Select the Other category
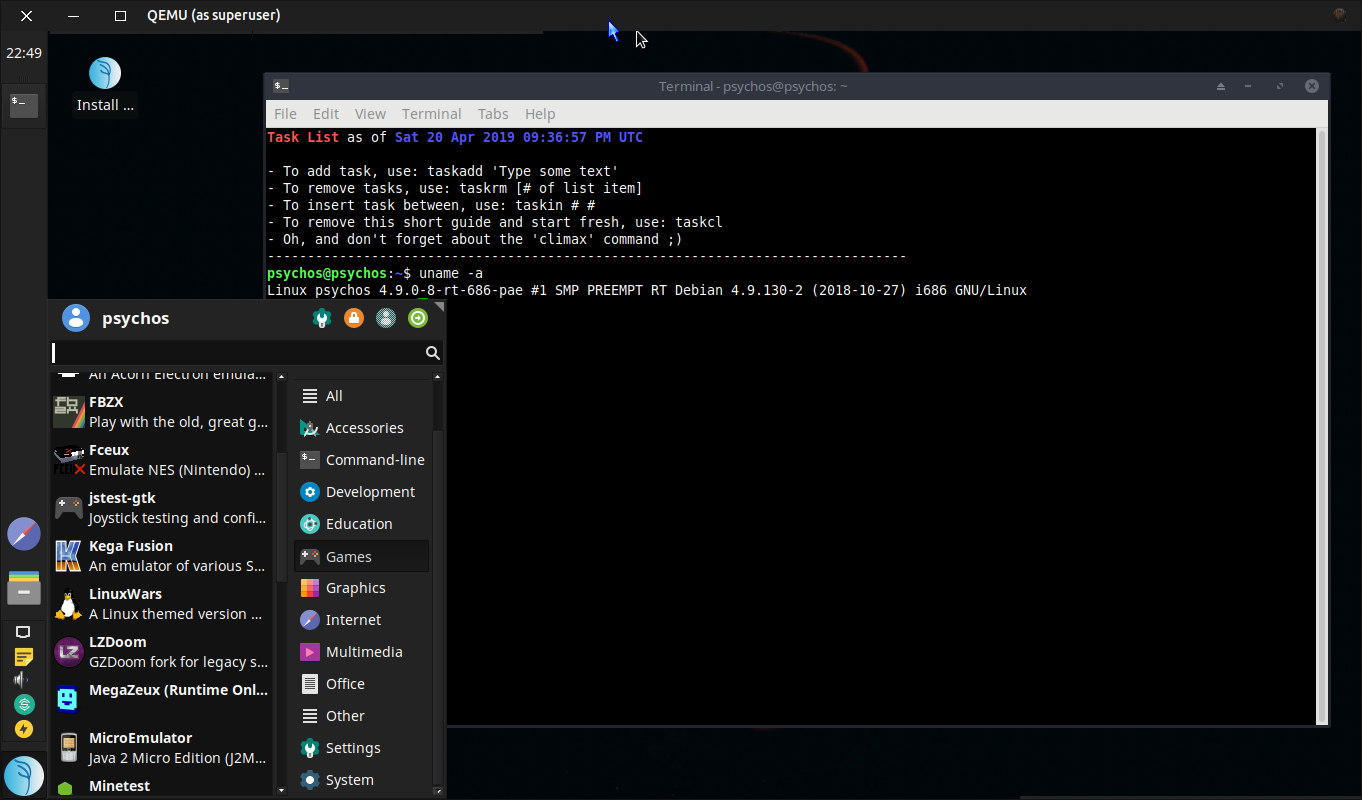This screenshot has width=1362, height=800. (x=362, y=716)
